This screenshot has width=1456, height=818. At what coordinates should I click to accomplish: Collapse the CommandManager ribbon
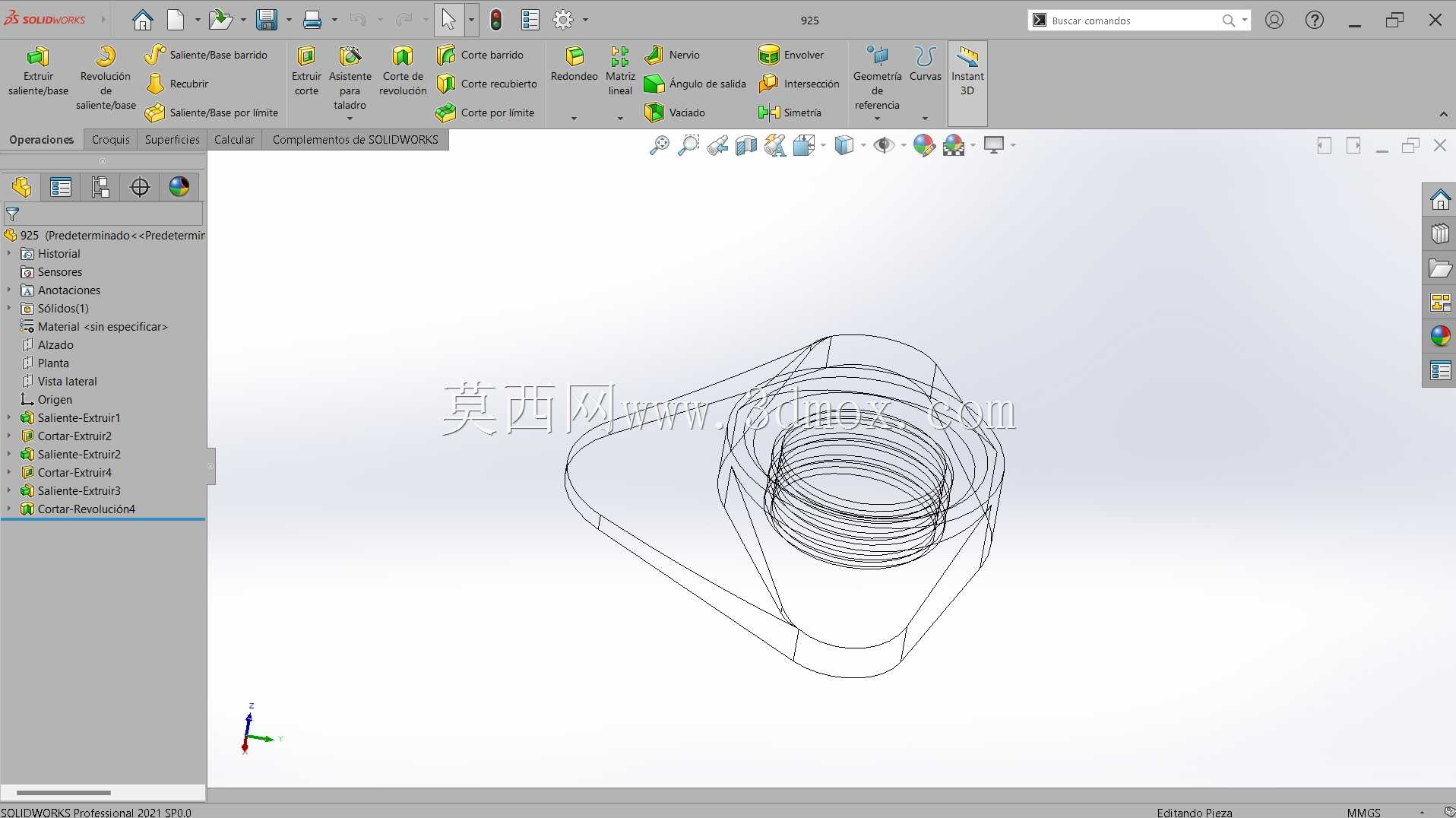point(1443,114)
